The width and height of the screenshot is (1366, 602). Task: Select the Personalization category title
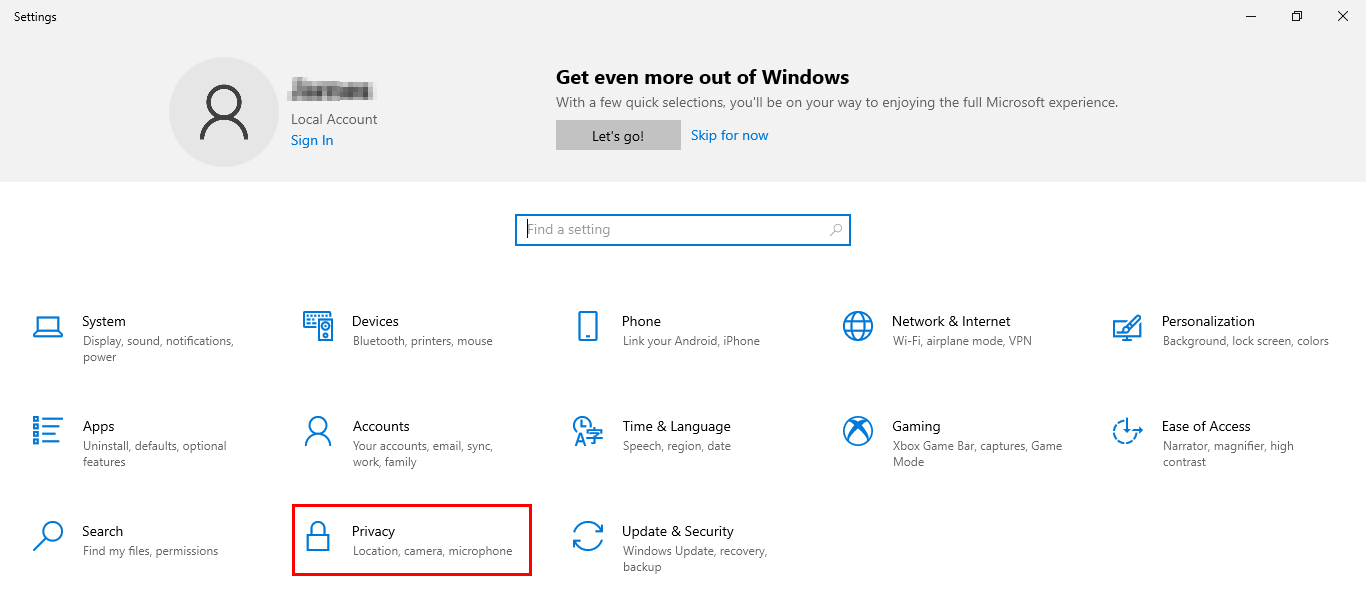pos(1208,321)
